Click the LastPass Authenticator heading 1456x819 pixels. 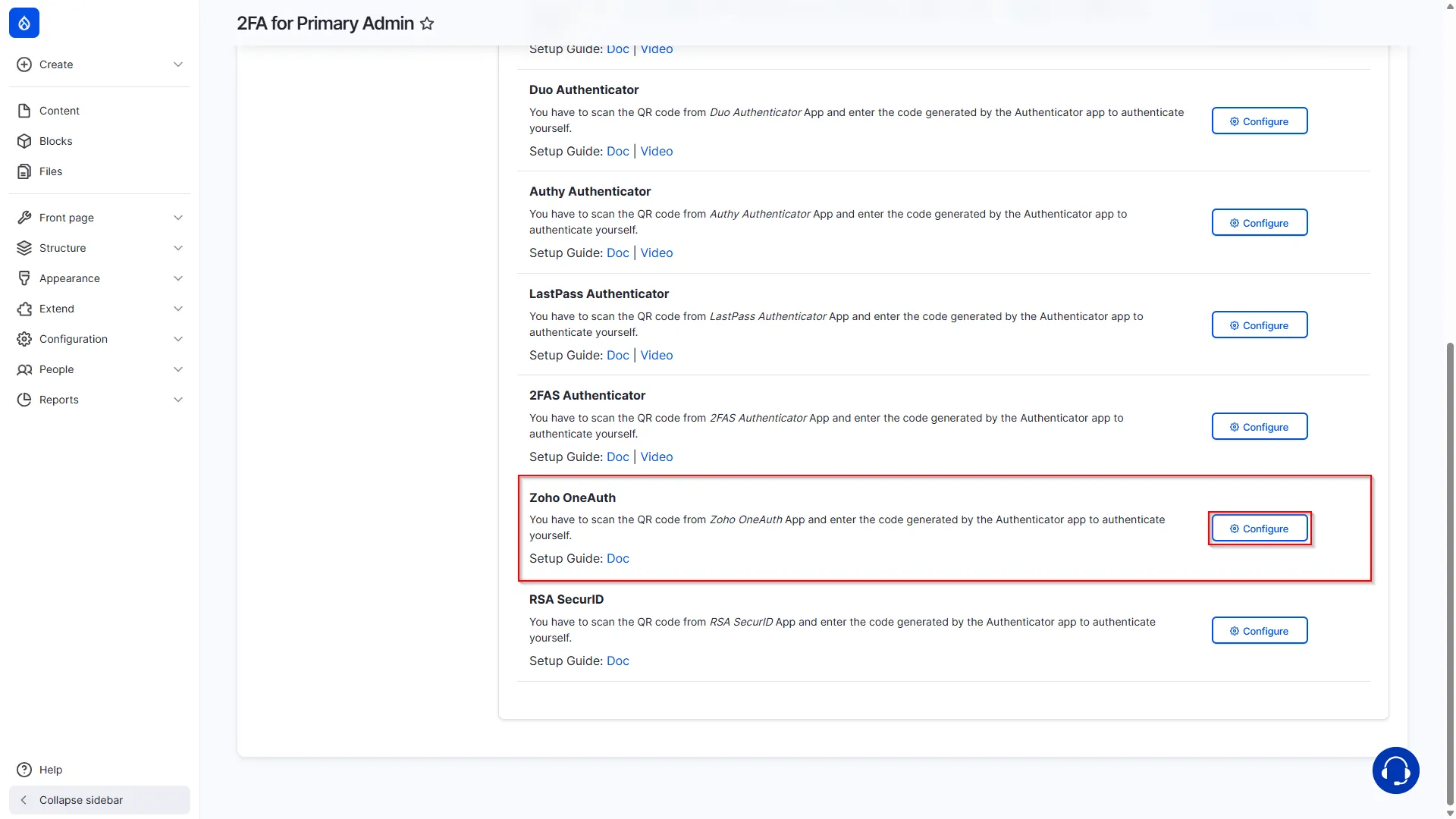(x=599, y=293)
